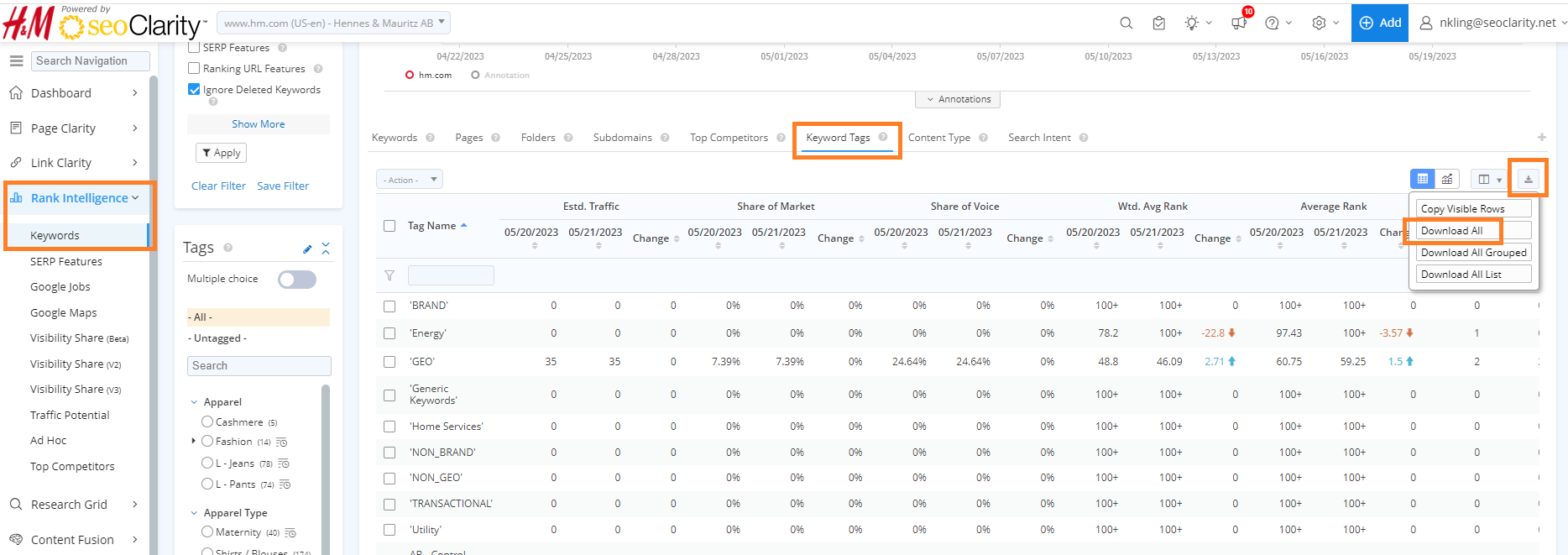
Task: Open the domain selector dropdown
Action: pyautogui.click(x=334, y=23)
